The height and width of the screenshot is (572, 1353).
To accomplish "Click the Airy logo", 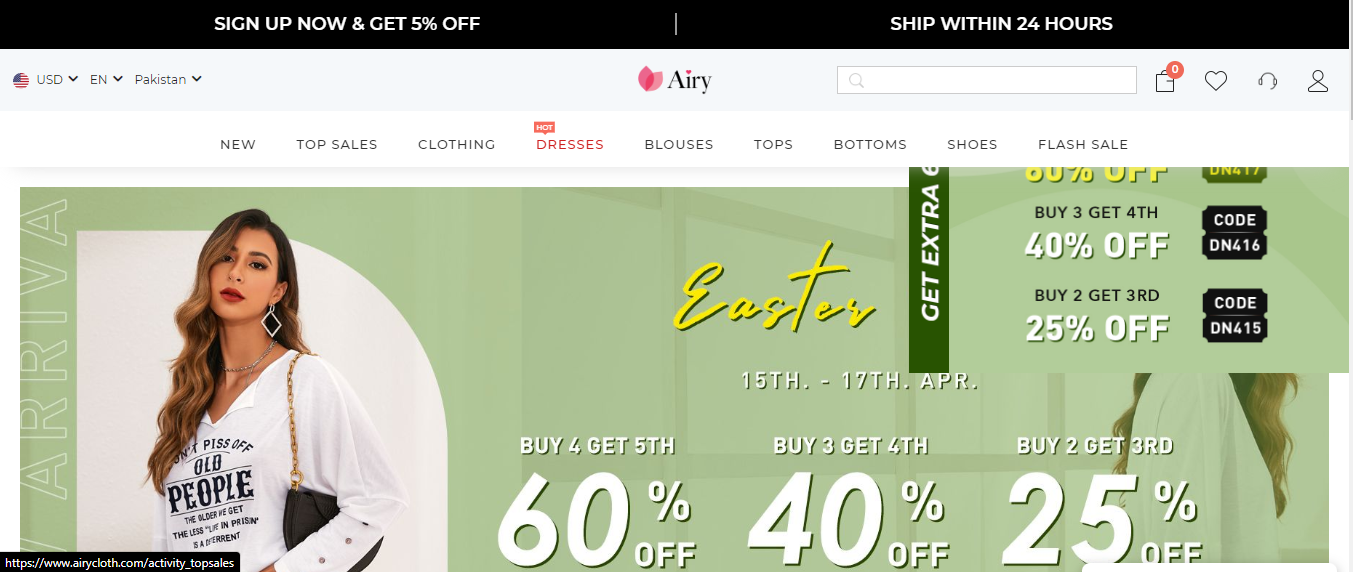I will coord(675,79).
